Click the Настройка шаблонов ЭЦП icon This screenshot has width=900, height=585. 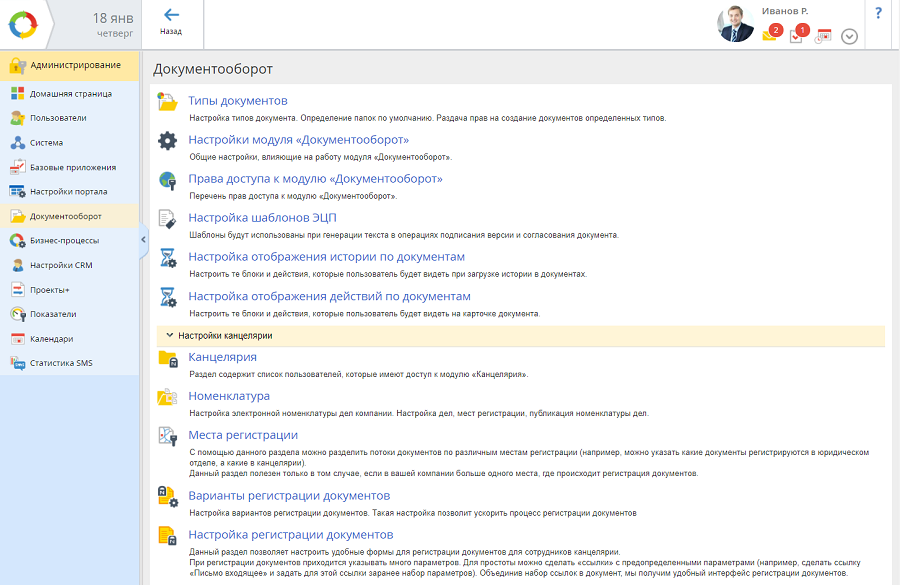click(x=168, y=219)
